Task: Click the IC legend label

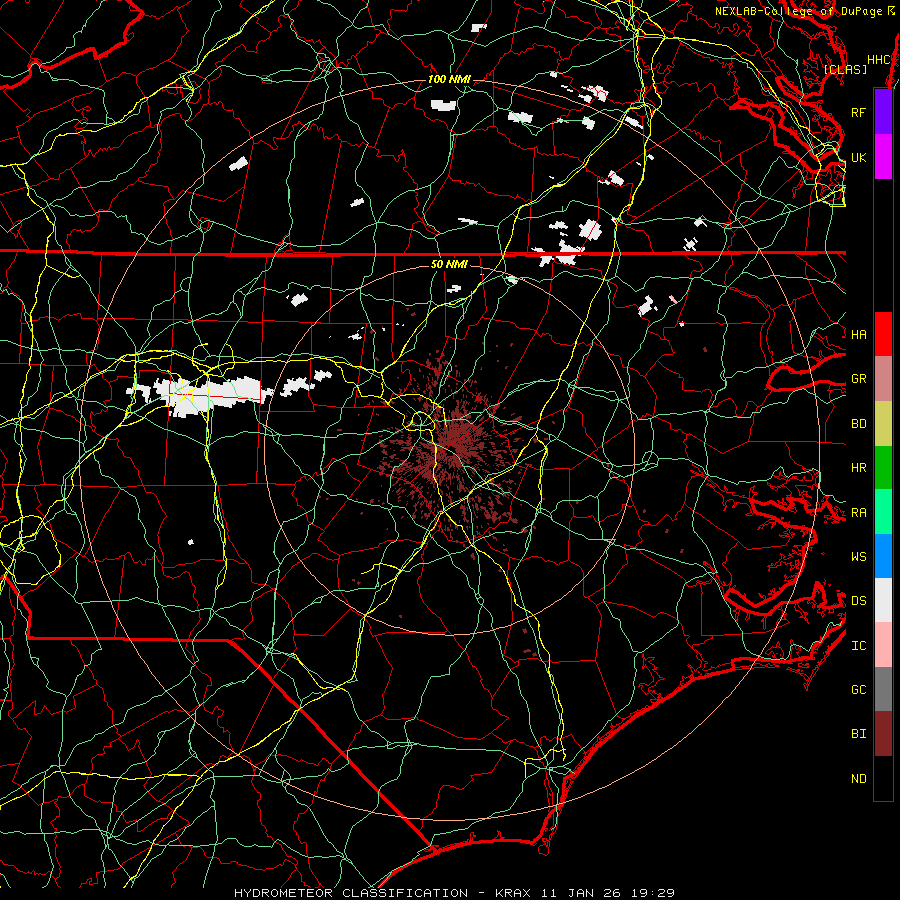Action: [858, 646]
